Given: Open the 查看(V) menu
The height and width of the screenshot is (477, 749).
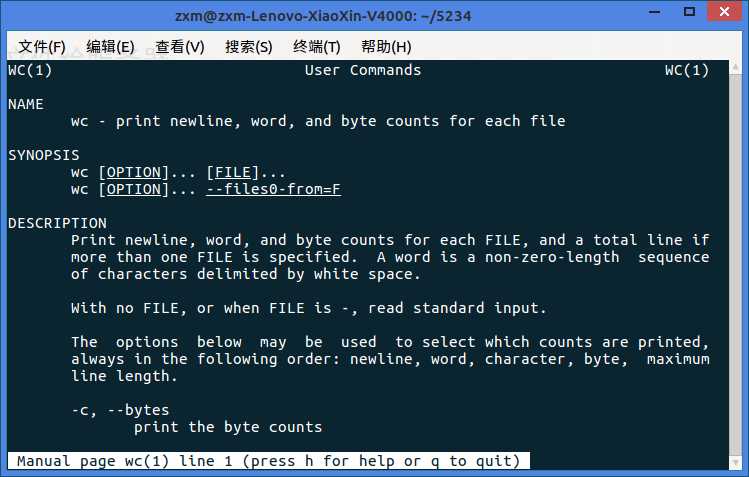Looking at the screenshot, I should (x=180, y=47).
